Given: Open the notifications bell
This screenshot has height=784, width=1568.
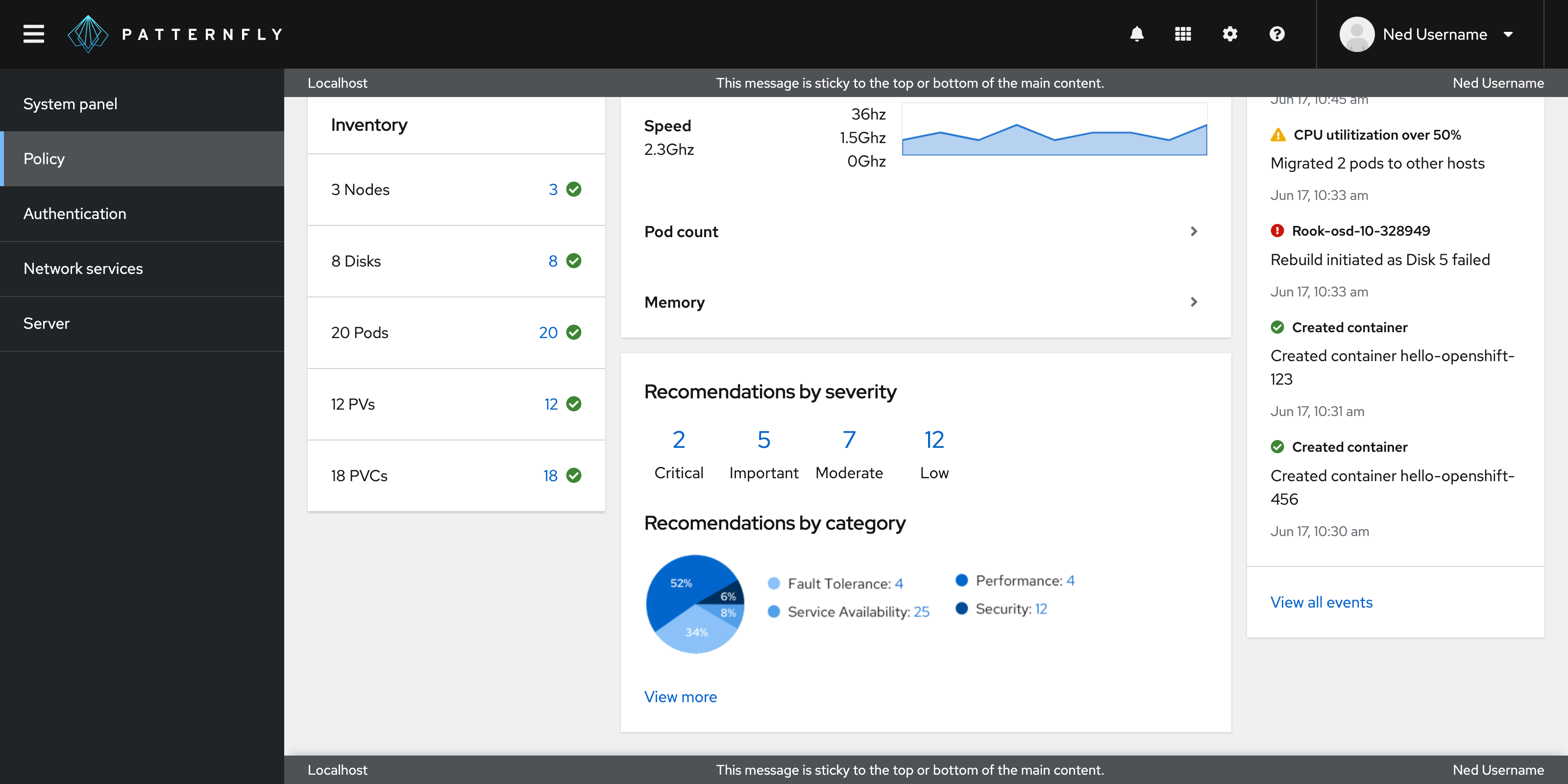Looking at the screenshot, I should (x=1136, y=34).
